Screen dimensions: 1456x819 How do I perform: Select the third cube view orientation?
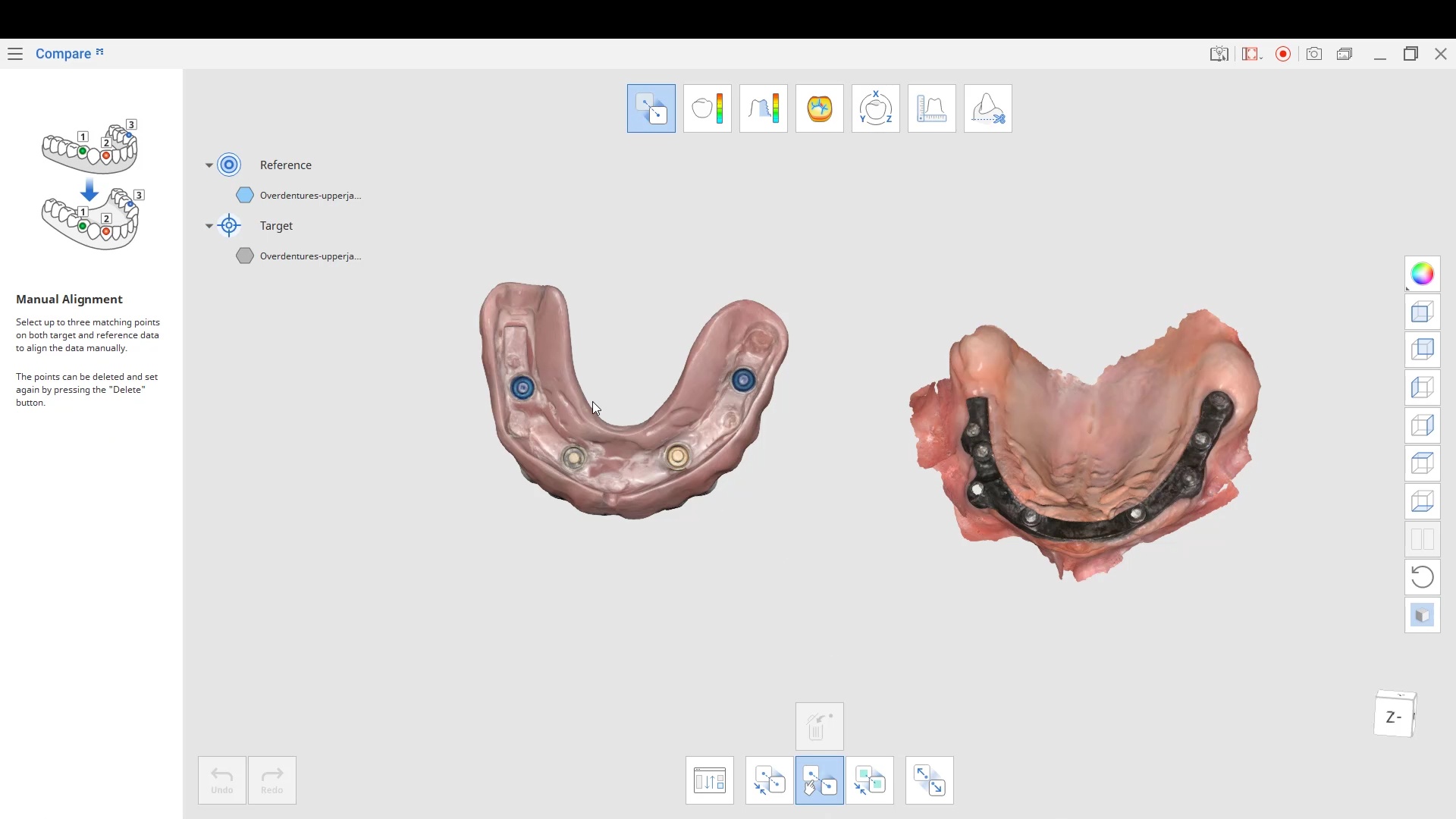(x=1423, y=388)
